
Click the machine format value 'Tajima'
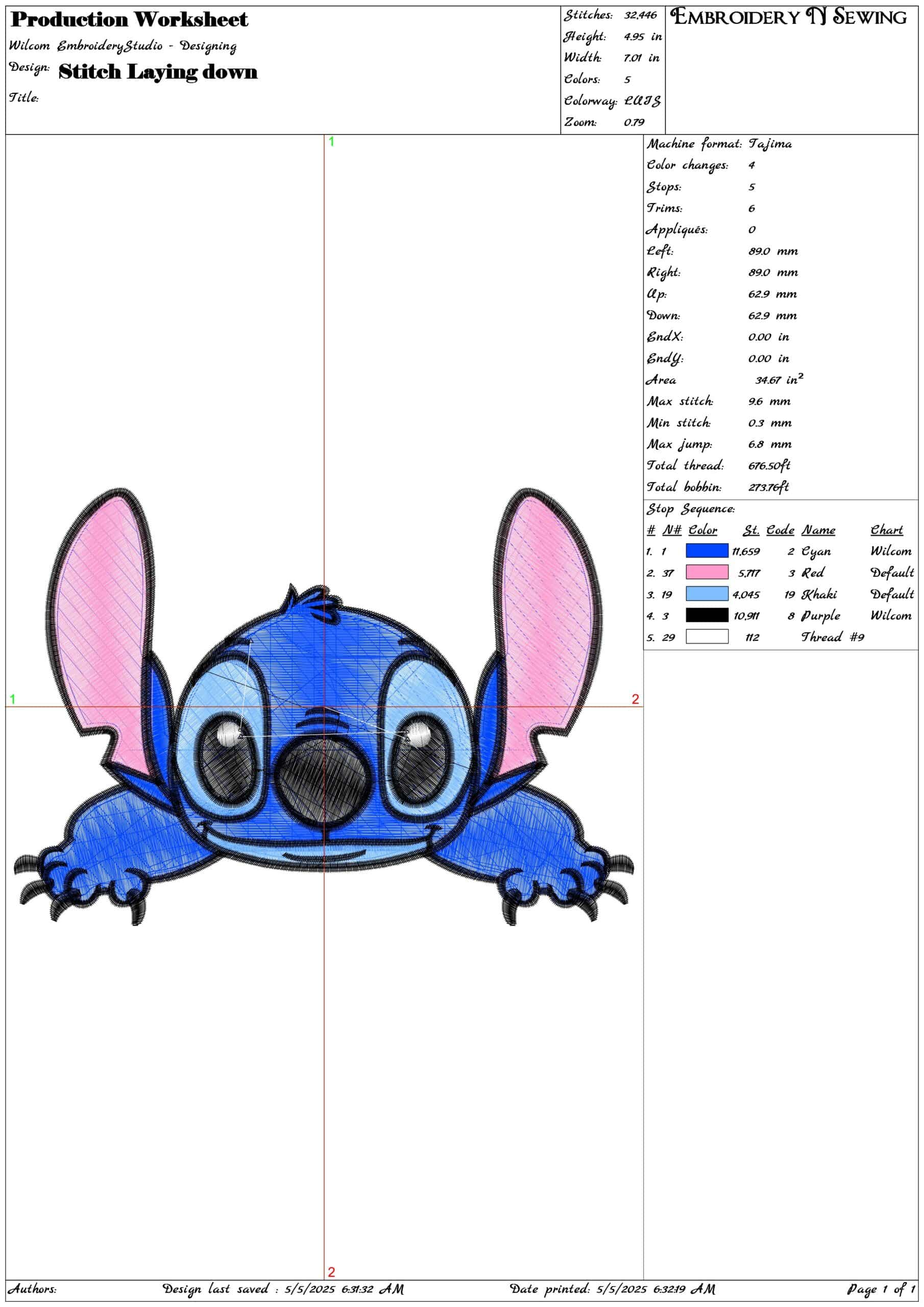tap(770, 144)
